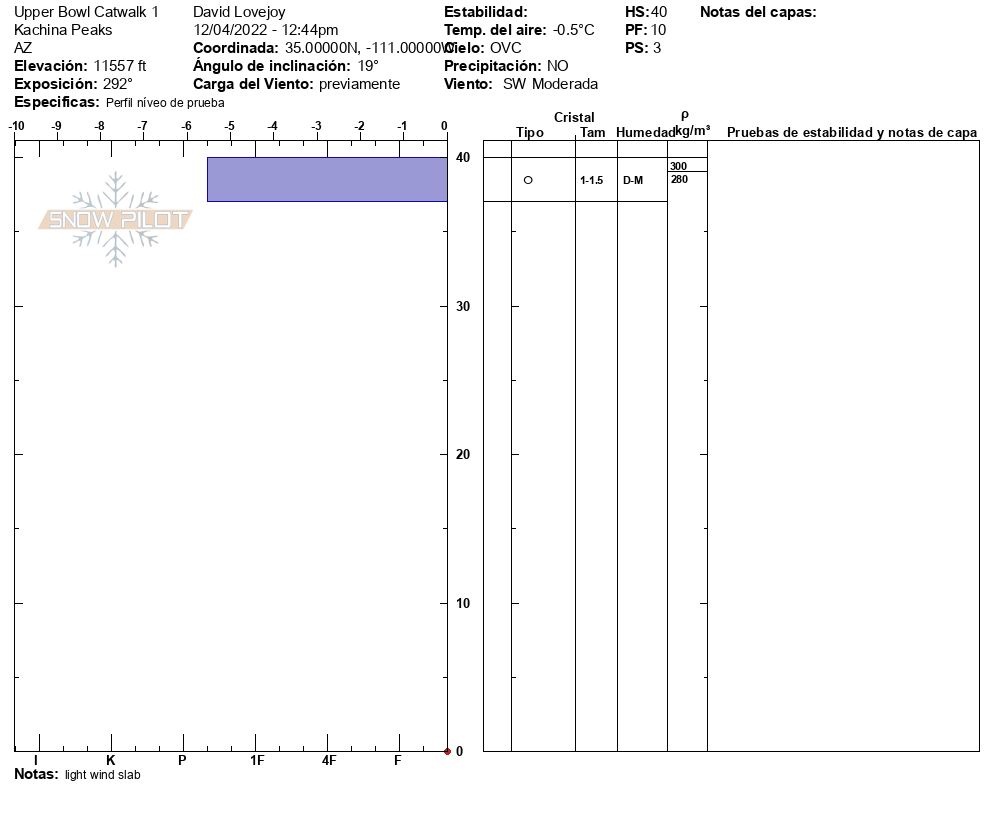Click the 'Notas del capas' label
994x840 pixels.
758,12
